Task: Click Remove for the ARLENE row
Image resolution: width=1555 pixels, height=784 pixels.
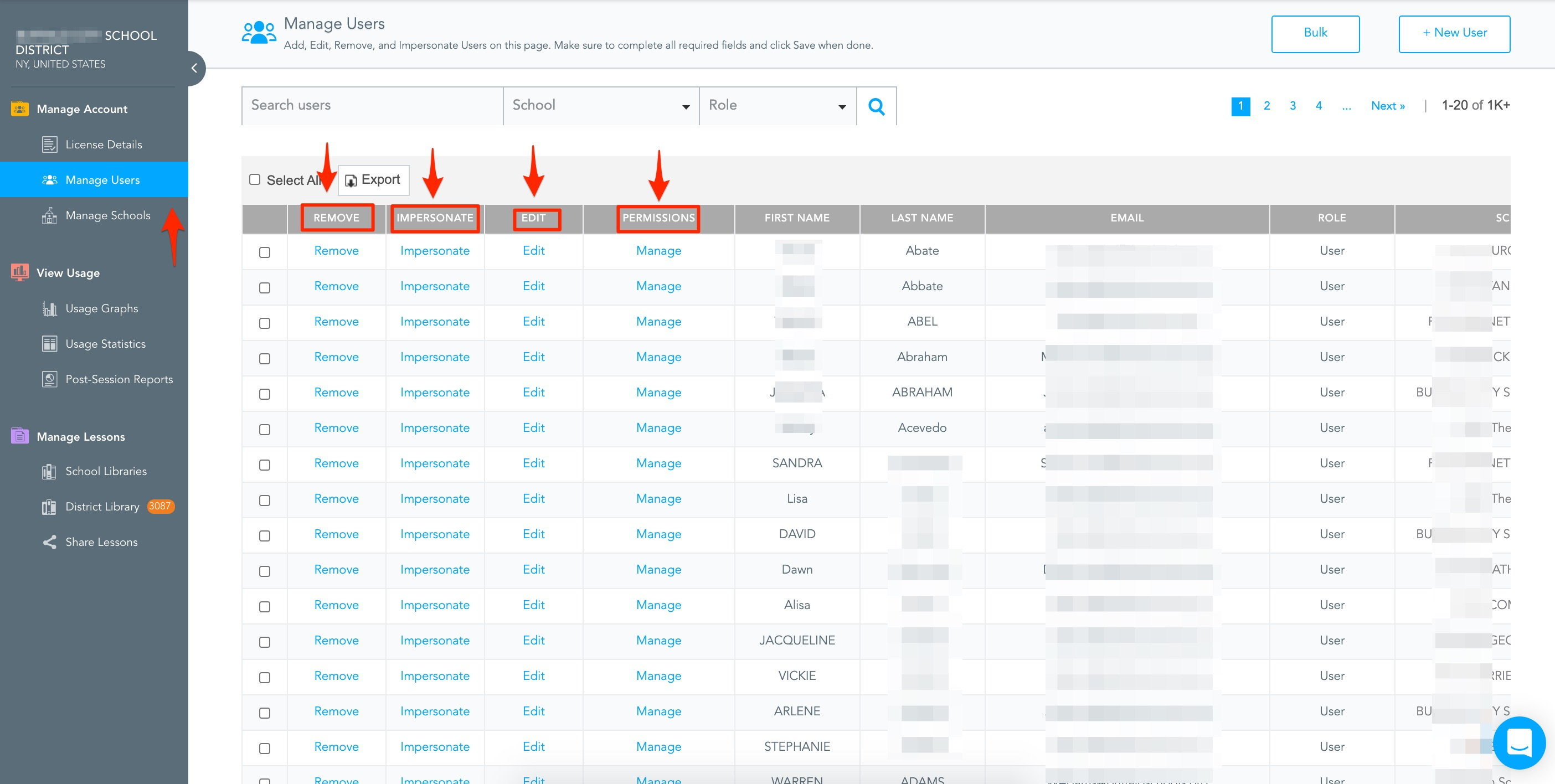Action: pos(336,711)
